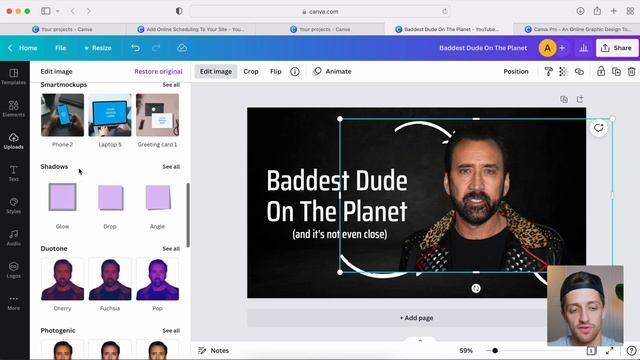Screen dimensions: 640x360
Task: Click the Redo arrow
Action: point(156,48)
